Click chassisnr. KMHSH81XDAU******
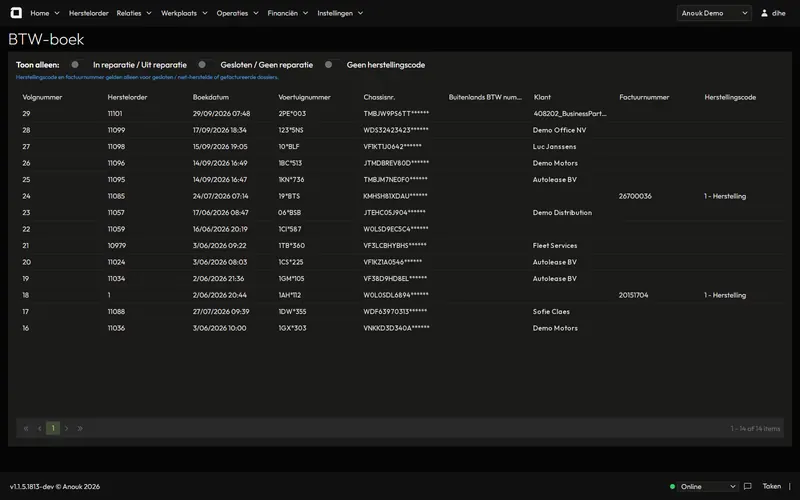Screen dimensions: 800x500 [395, 196]
